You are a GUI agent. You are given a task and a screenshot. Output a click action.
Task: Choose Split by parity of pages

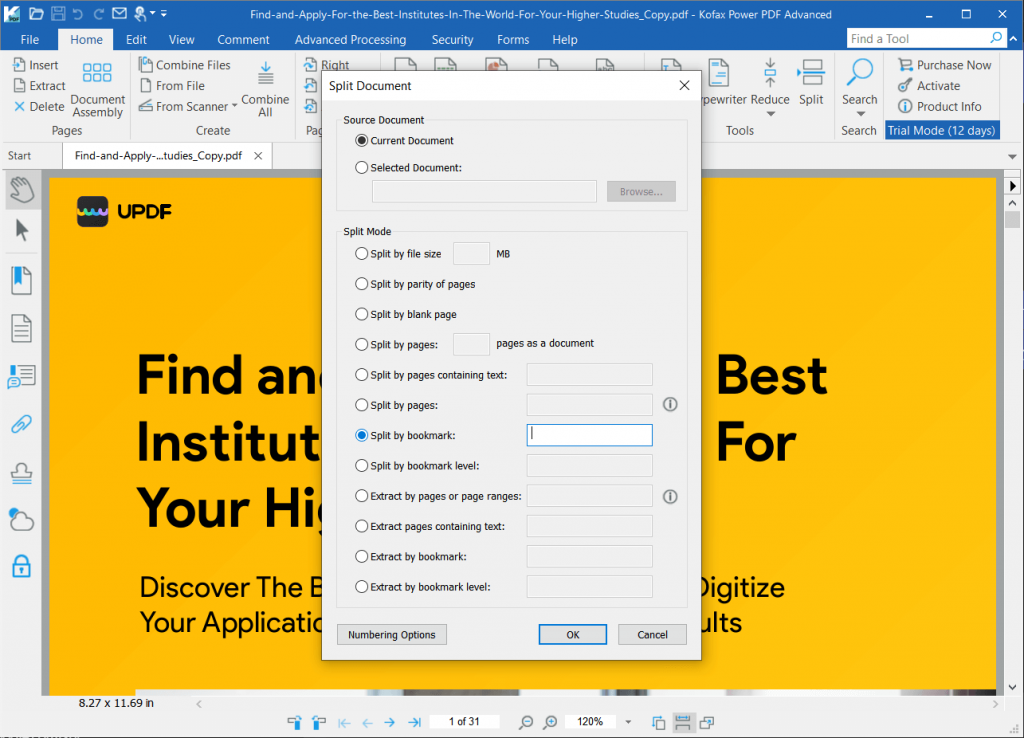361,283
